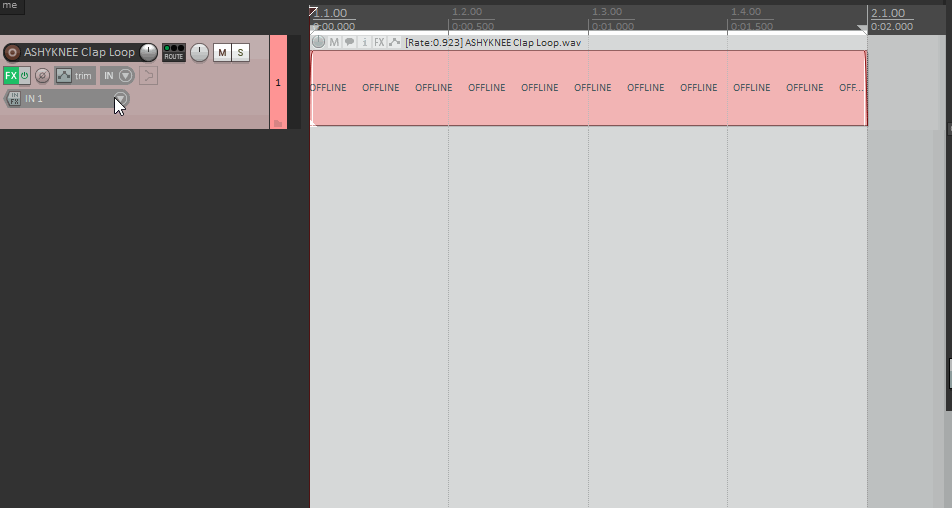The width and height of the screenshot is (952, 508).
Task: Click the 2.1.00 ruler marker
Action: click(x=888, y=13)
